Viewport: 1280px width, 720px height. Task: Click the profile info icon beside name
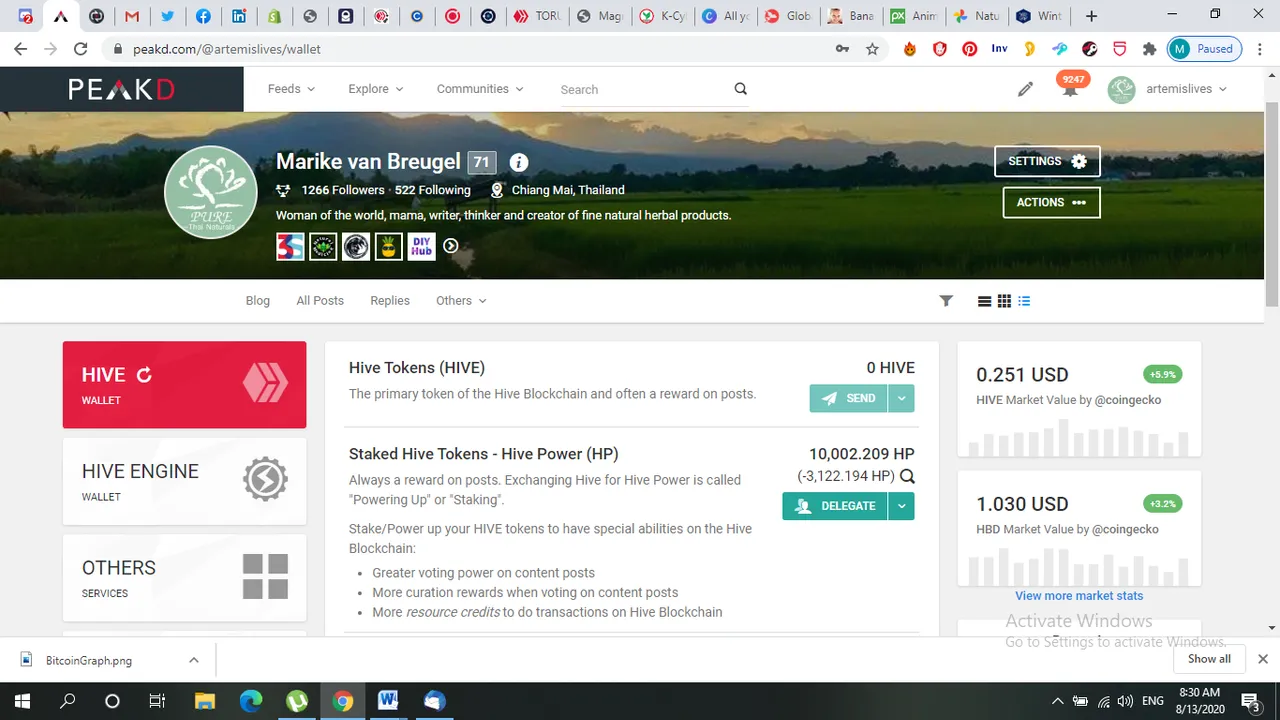518,162
